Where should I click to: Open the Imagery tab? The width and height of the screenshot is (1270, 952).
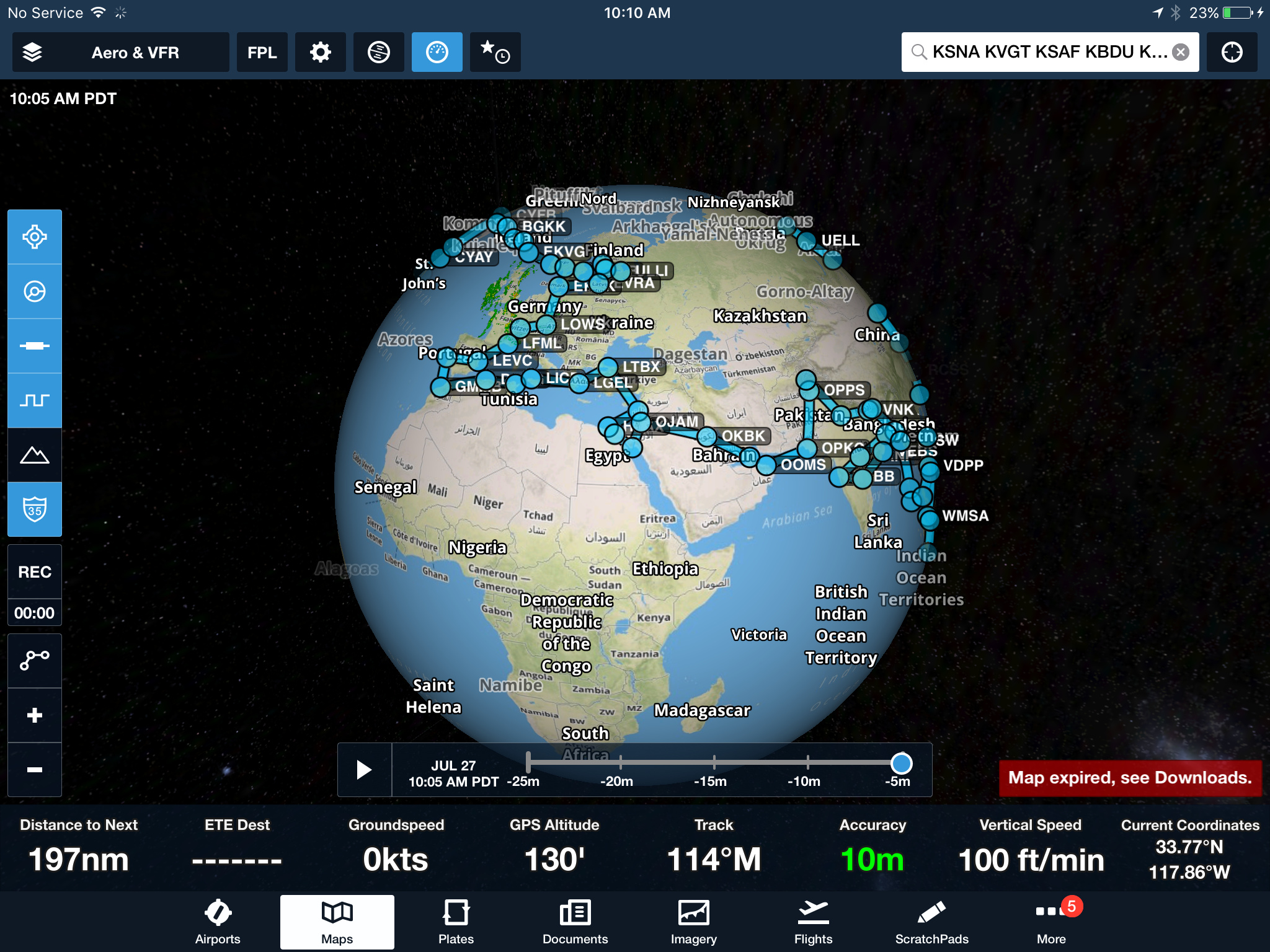[694, 922]
